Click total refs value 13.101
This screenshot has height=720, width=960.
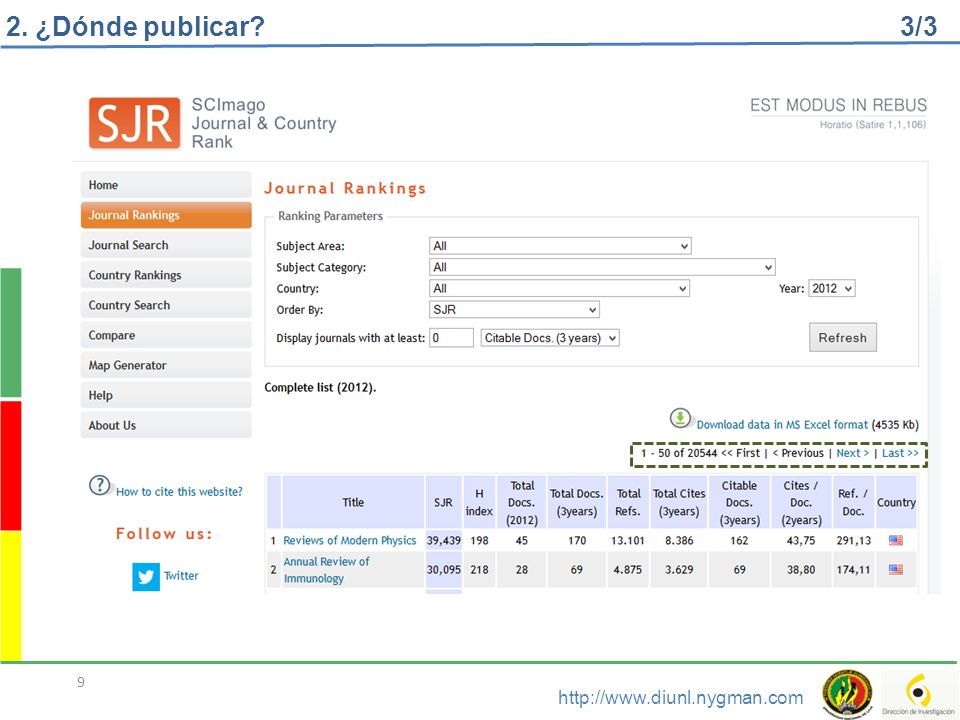click(628, 541)
